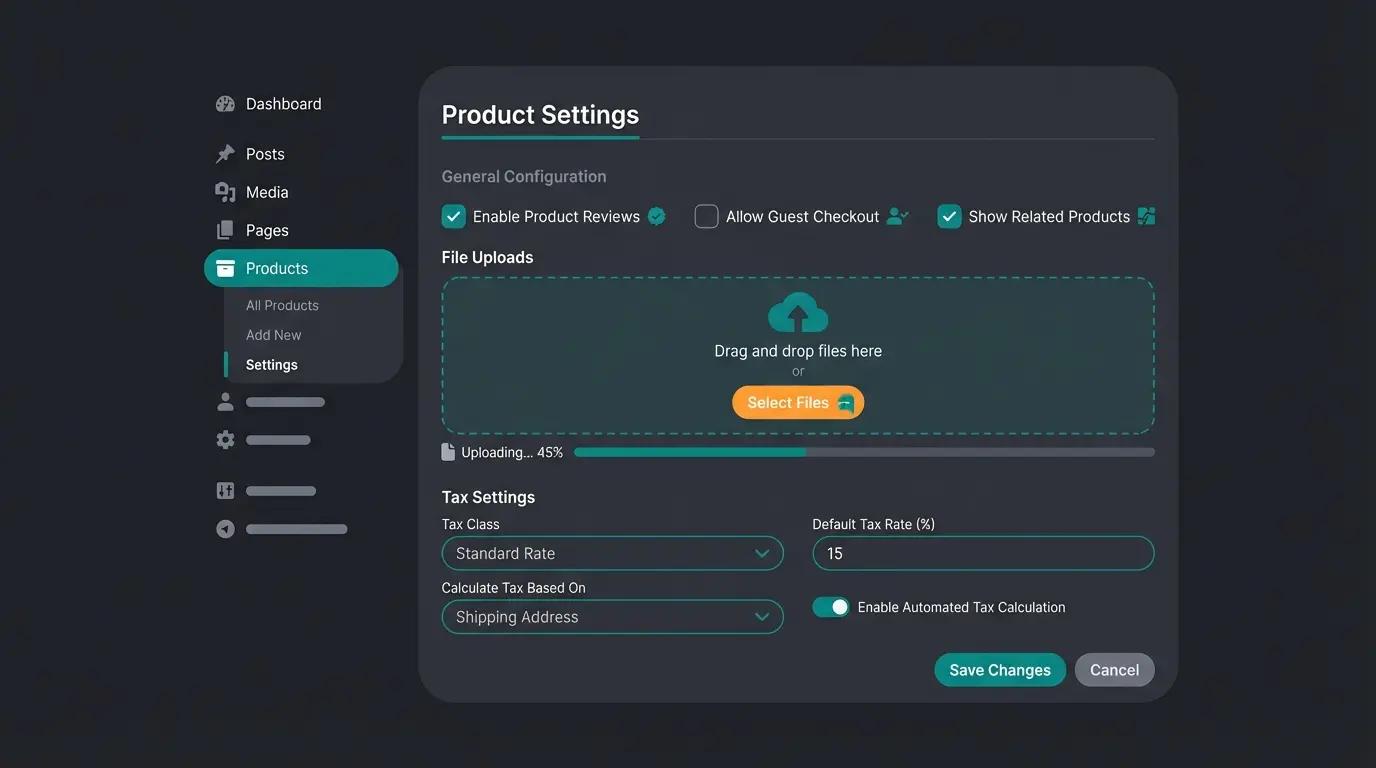Viewport: 1376px width, 768px height.
Task: Expand the Calculate Tax Based On dropdown
Action: click(612, 617)
